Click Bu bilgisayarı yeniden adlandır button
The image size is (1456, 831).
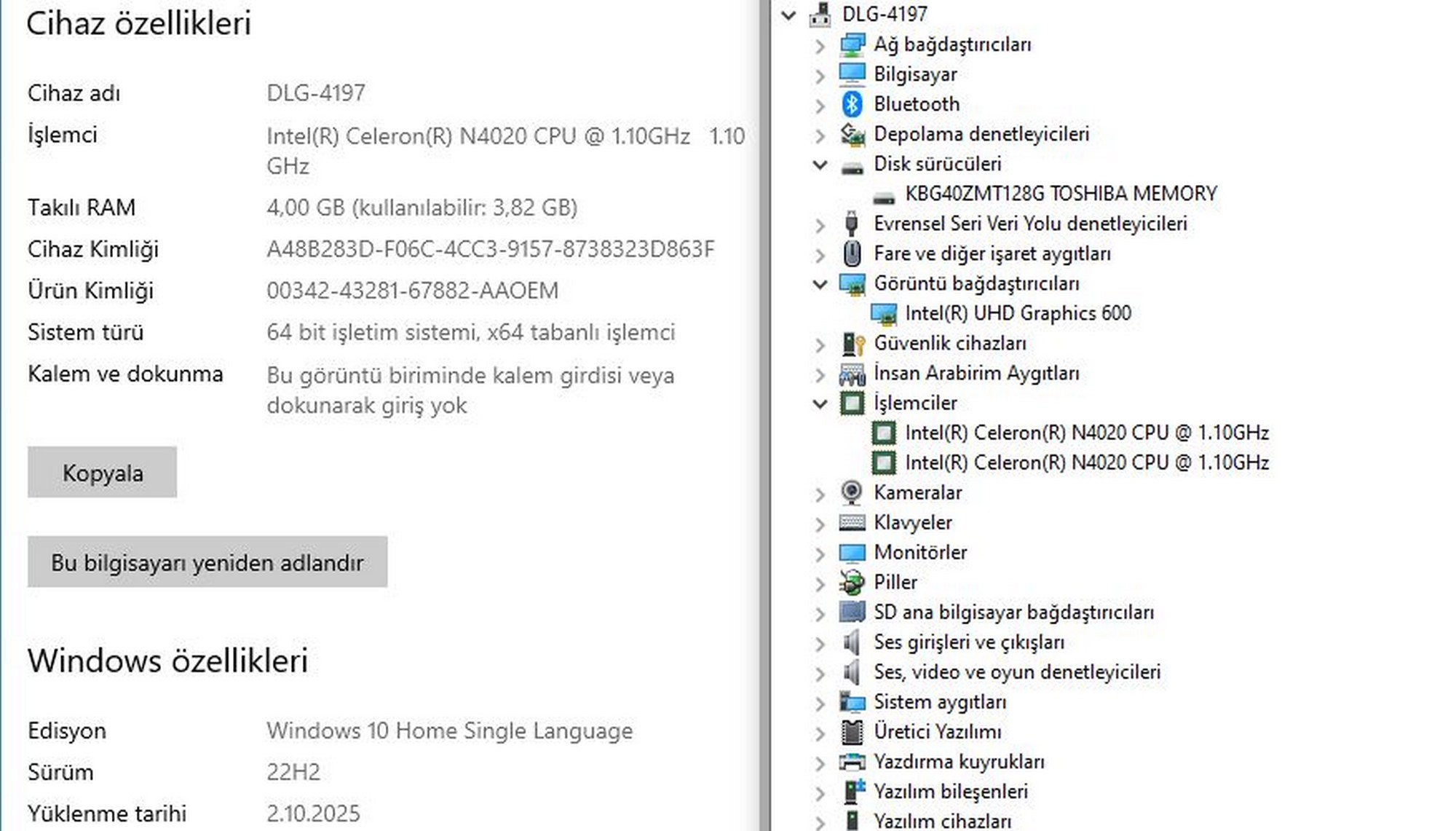207,562
